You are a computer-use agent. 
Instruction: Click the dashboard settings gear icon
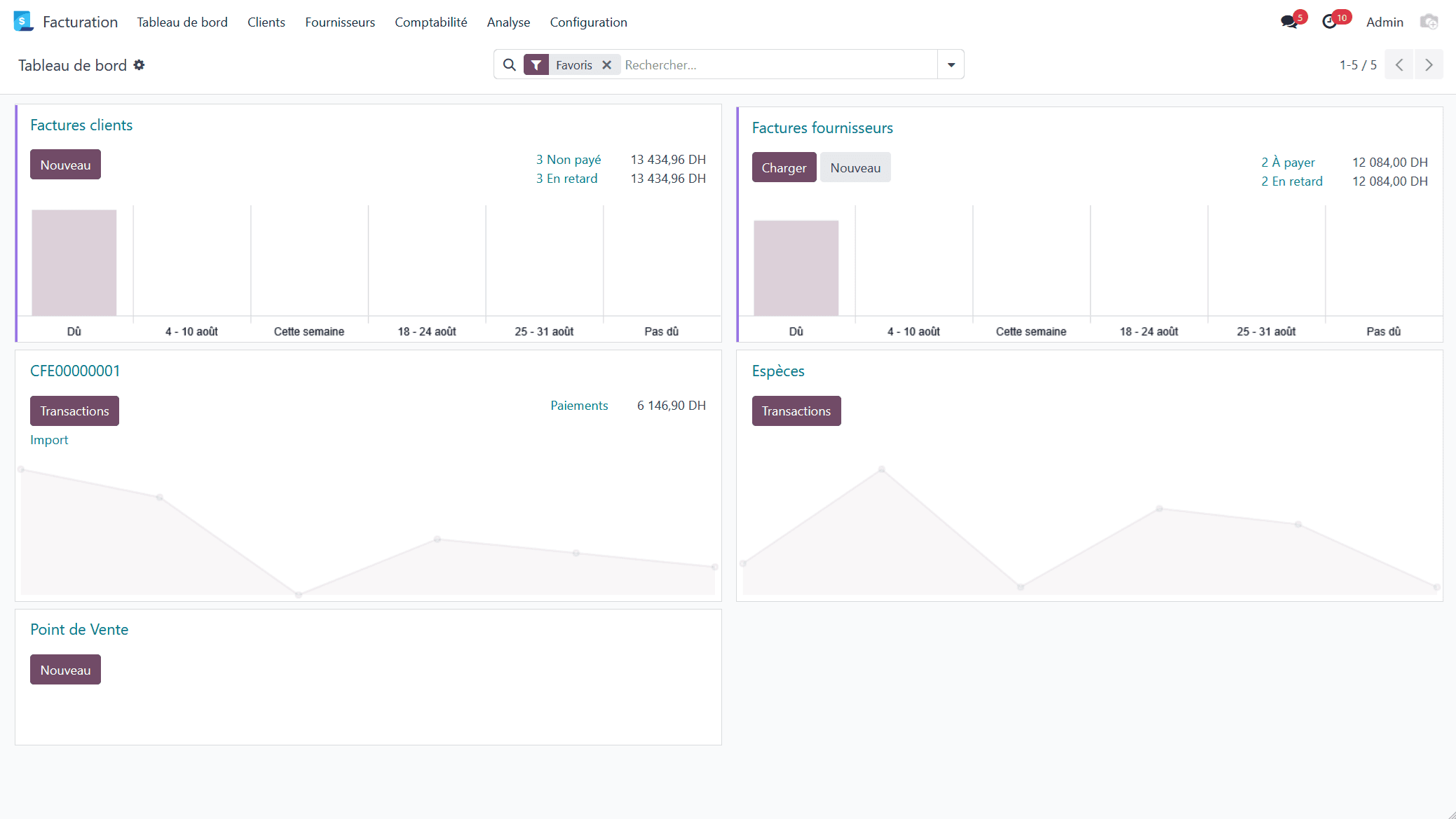pos(140,65)
